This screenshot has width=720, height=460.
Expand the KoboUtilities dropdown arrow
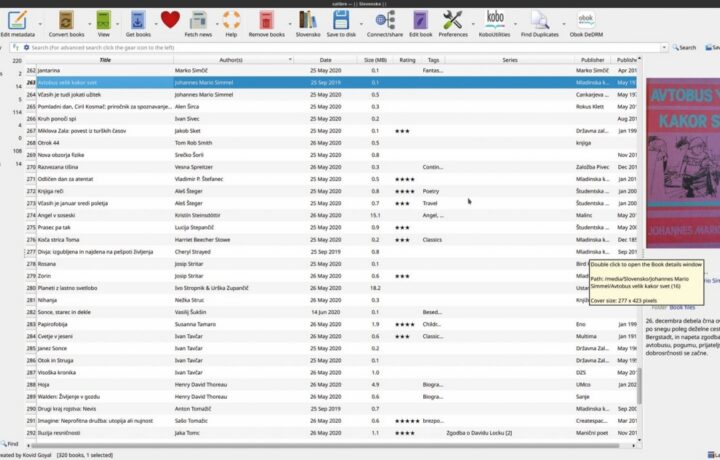(x=515, y=24)
